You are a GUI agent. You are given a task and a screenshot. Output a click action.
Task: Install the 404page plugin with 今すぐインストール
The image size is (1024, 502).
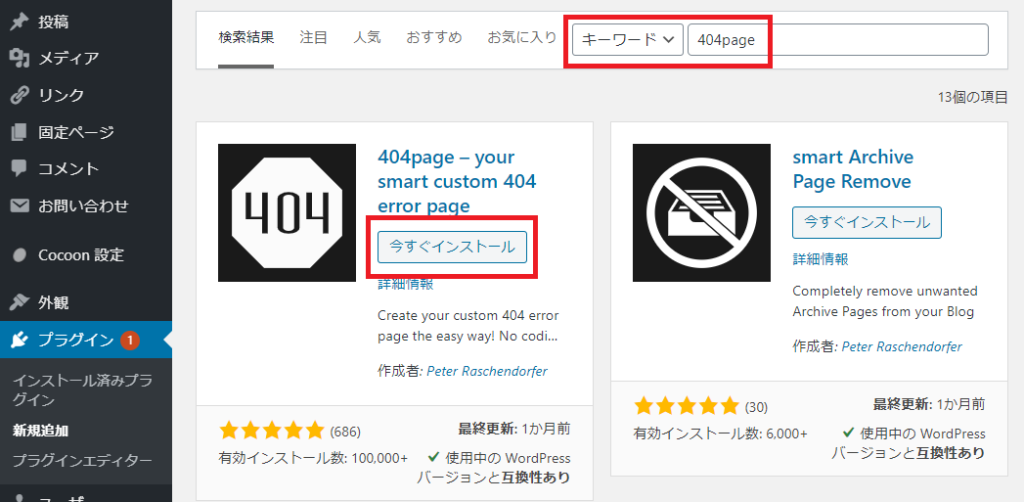click(452, 247)
